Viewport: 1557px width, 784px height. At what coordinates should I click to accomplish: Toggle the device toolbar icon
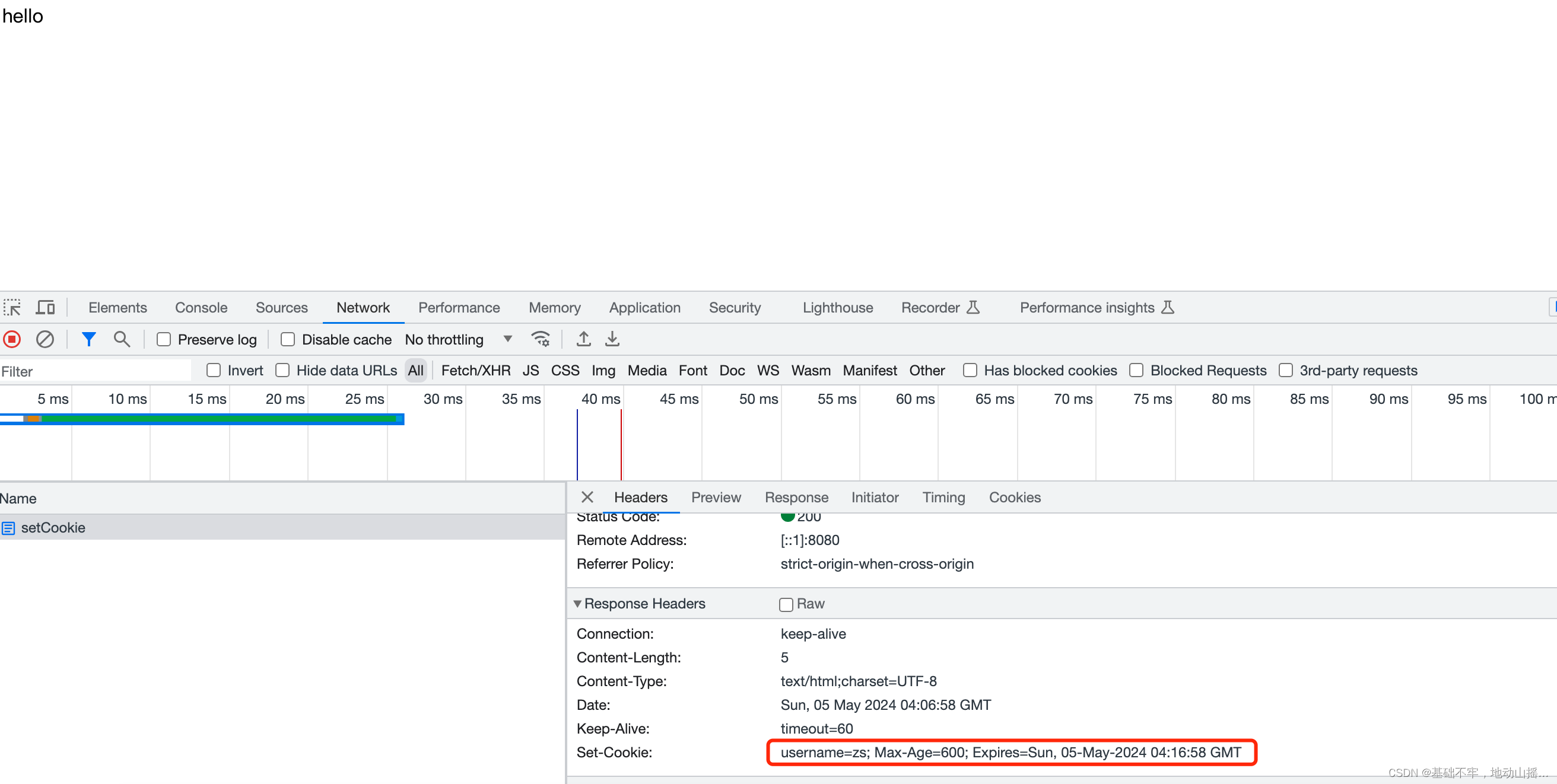click(x=45, y=307)
